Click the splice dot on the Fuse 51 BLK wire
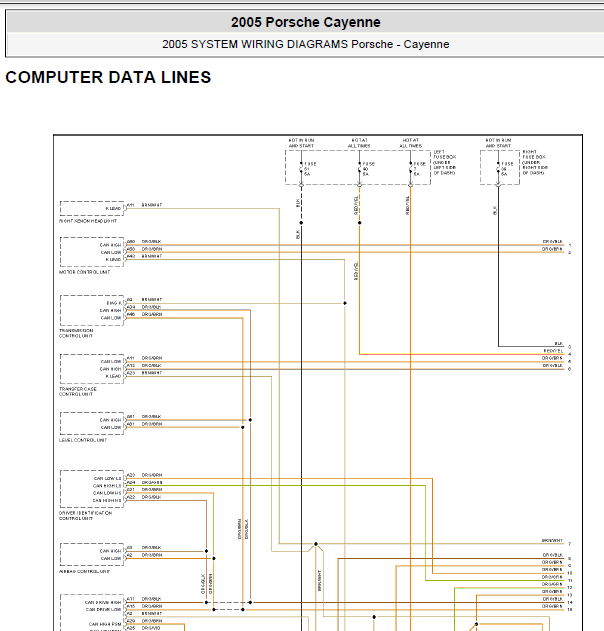604x631 pixels. 301,223
